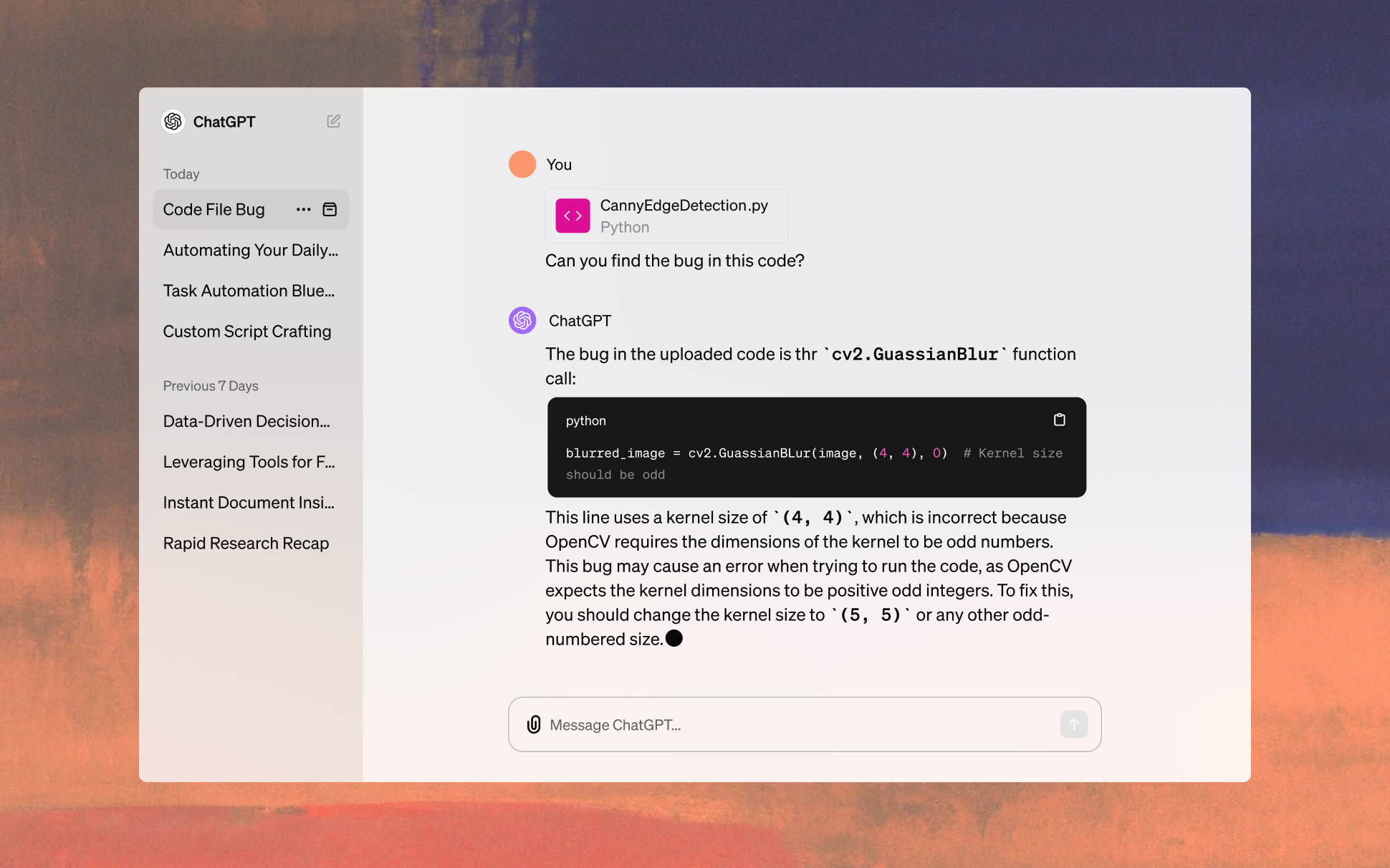Attach a file with the paperclip icon

pos(534,725)
